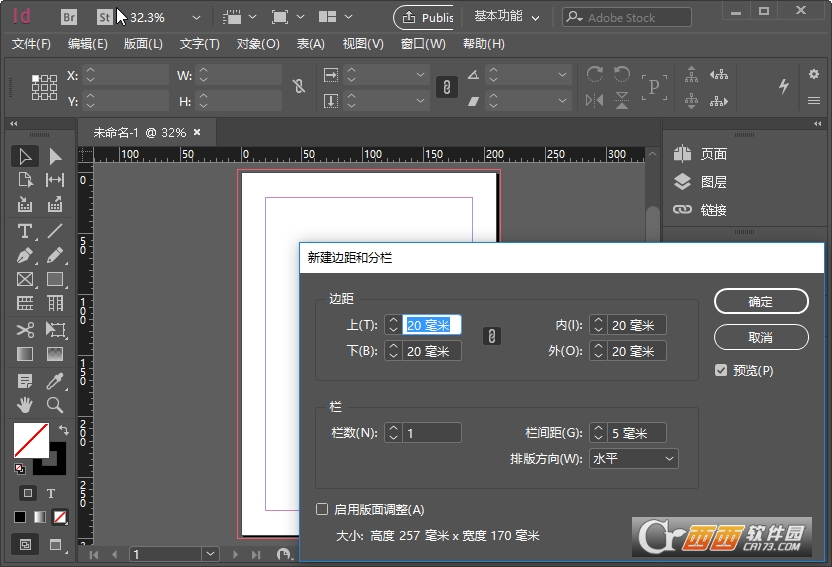Image resolution: width=832 pixels, height=567 pixels.
Task: Open Adobe Bridge with Br icon
Action: [x=69, y=18]
